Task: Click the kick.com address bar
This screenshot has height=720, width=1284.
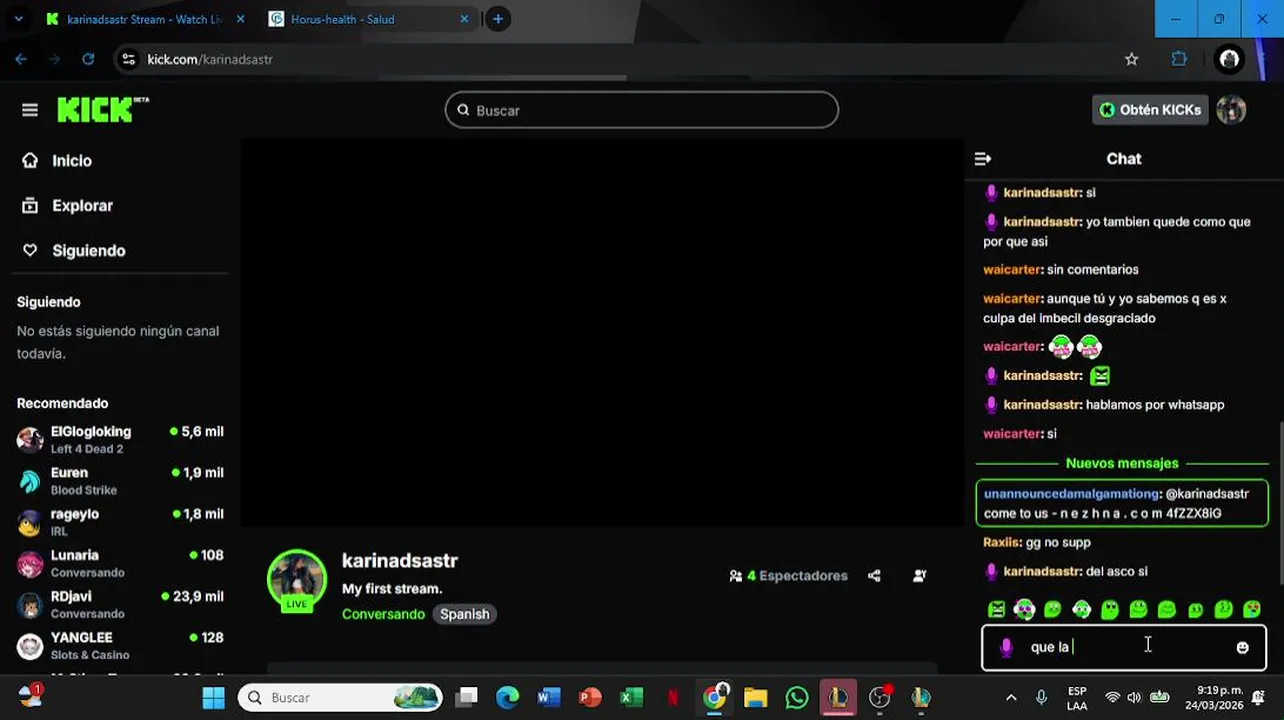Action: (630, 59)
